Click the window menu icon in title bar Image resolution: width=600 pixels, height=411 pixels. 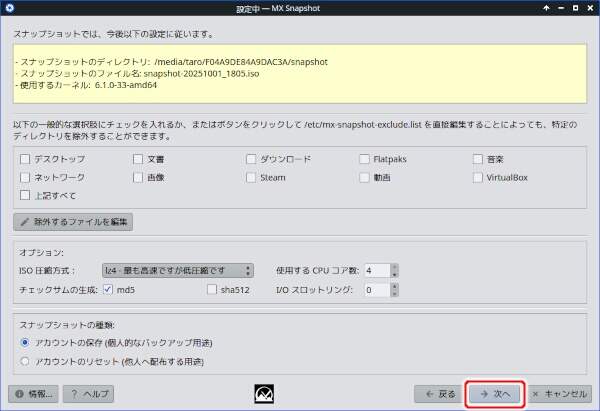(x=11, y=8)
